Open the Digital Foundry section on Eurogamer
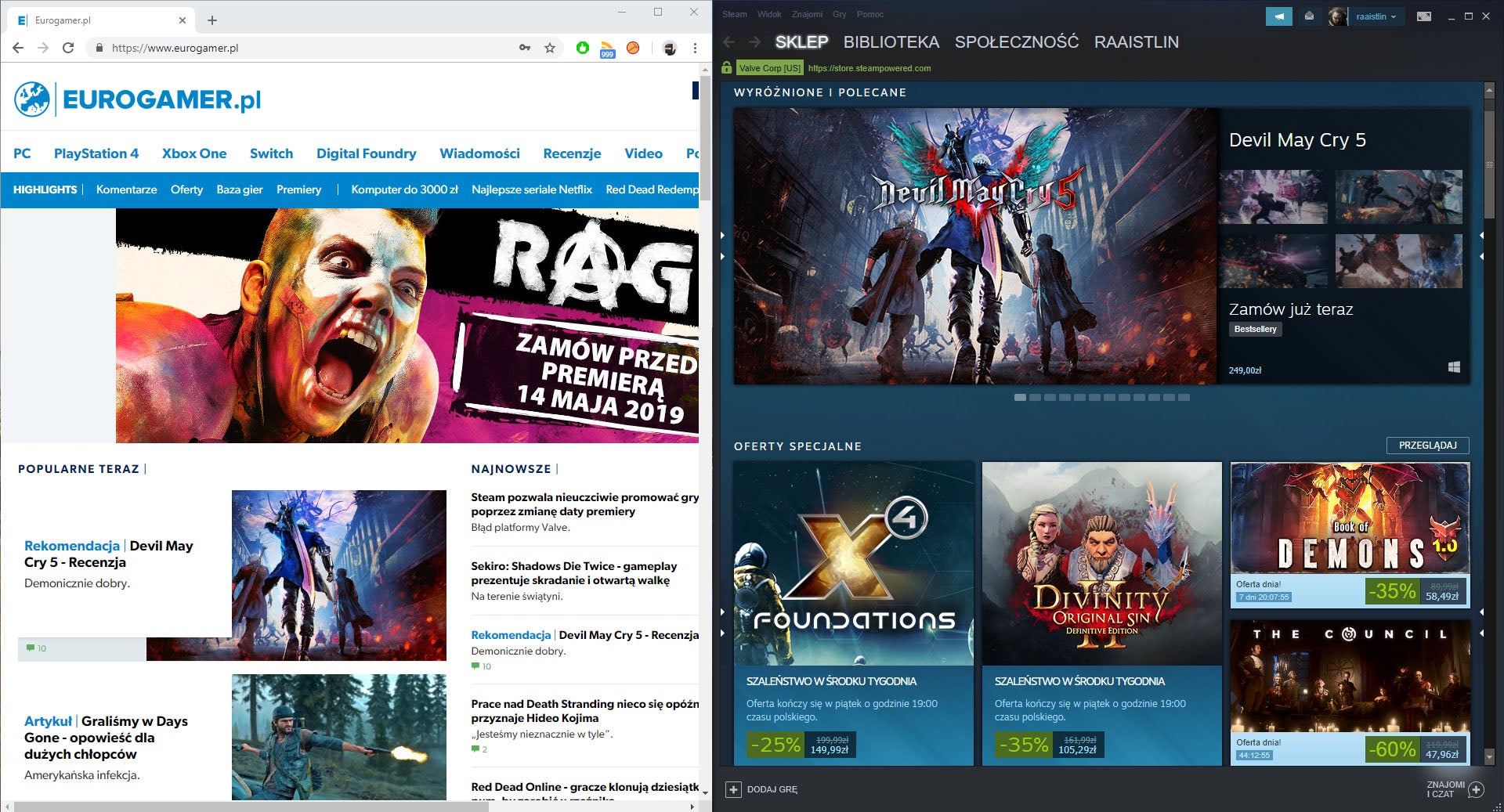The image size is (1504, 812). 366,153
